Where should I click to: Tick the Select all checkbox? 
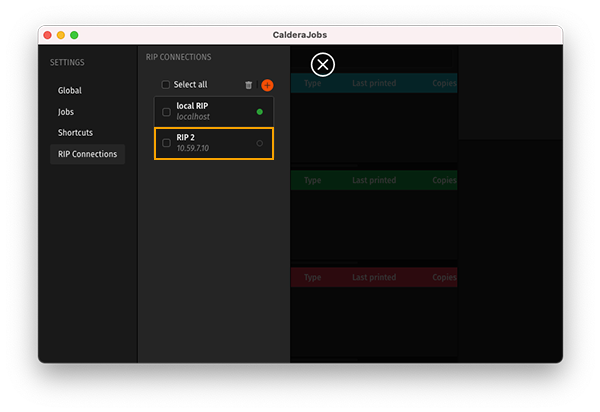(166, 85)
